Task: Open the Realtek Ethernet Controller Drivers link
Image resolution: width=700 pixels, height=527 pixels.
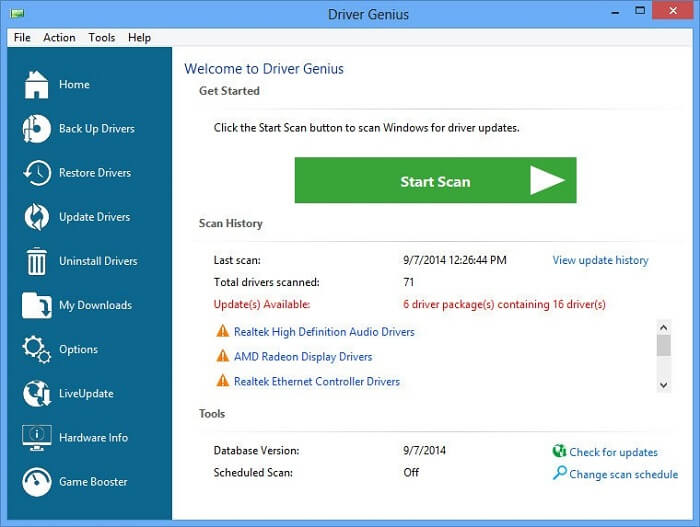Action: 317,381
